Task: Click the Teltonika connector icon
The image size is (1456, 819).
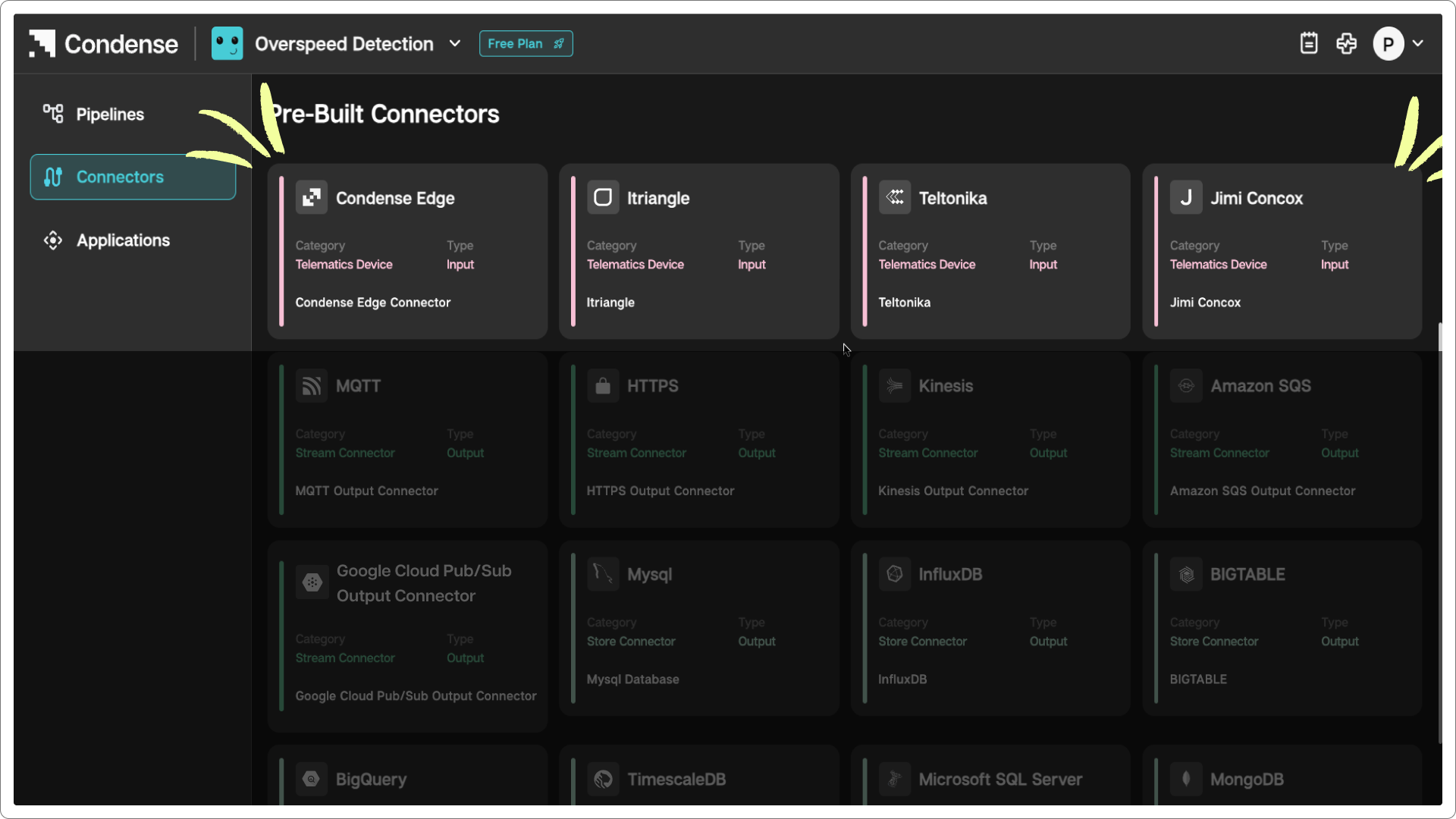Action: (895, 198)
